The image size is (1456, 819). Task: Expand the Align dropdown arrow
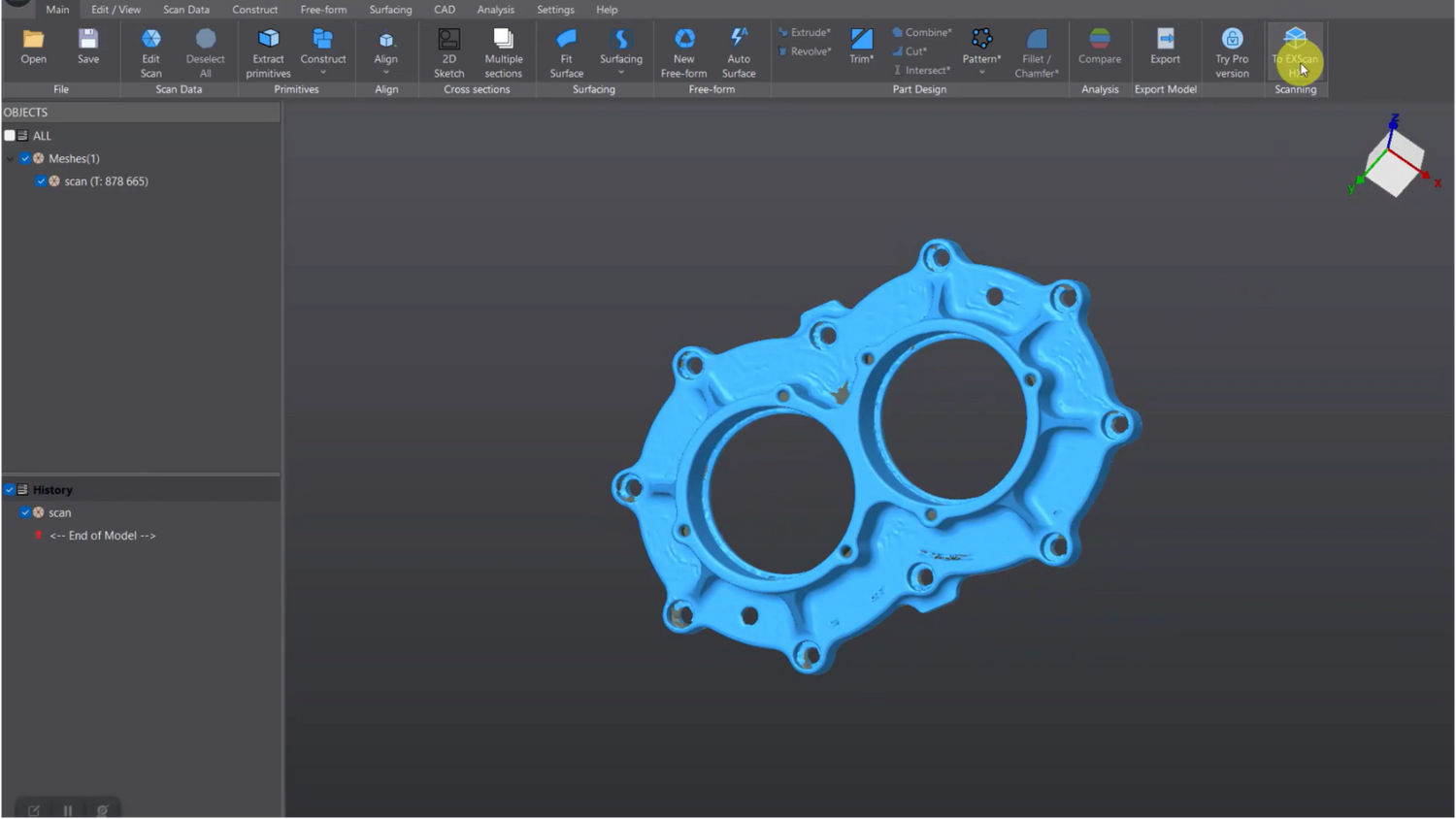pyautogui.click(x=386, y=72)
